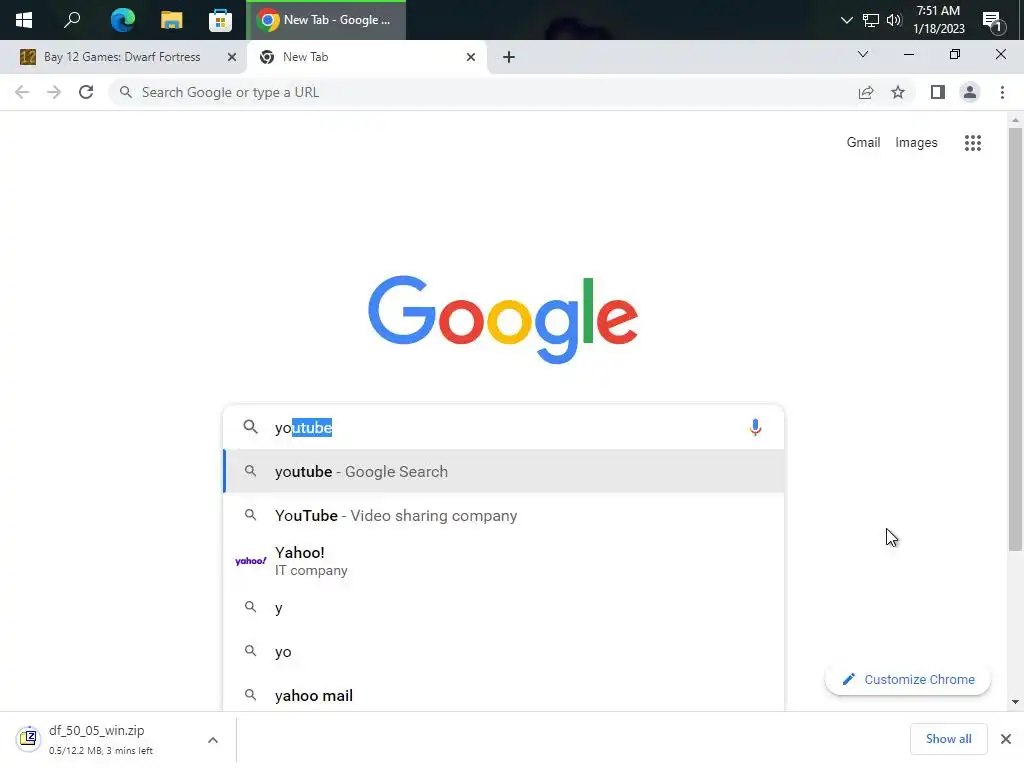Click the Customize Chrome button
Image resolution: width=1024 pixels, height=768 pixels.
908,679
